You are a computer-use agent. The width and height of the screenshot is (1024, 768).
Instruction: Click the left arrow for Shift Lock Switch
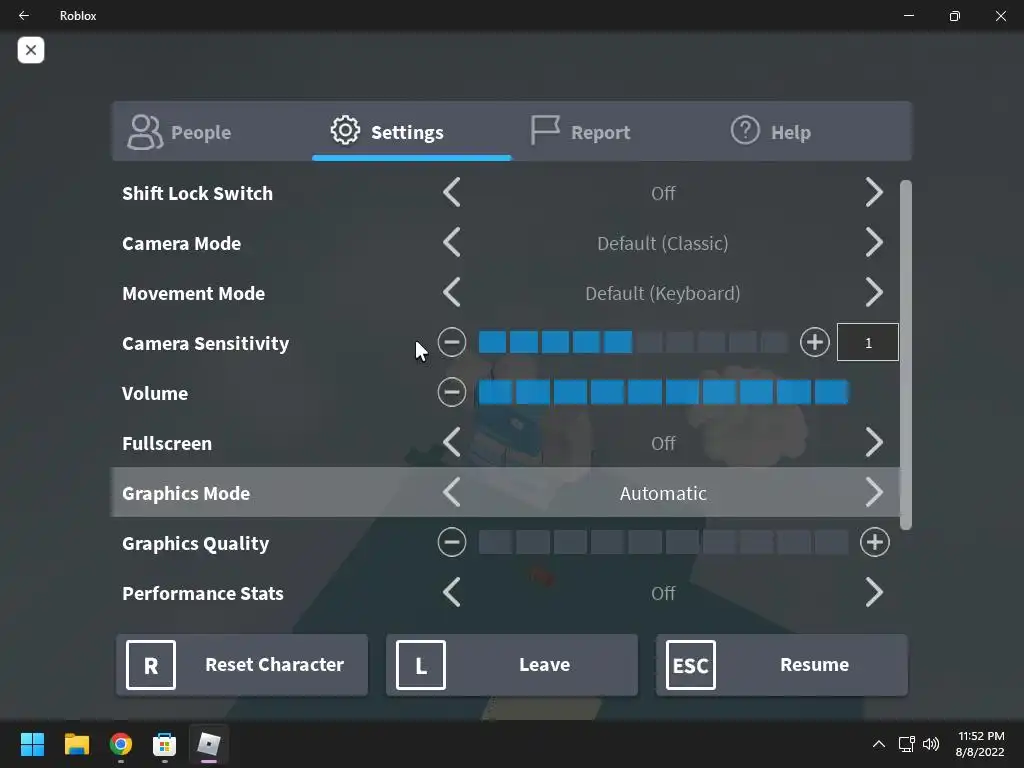[452, 193]
